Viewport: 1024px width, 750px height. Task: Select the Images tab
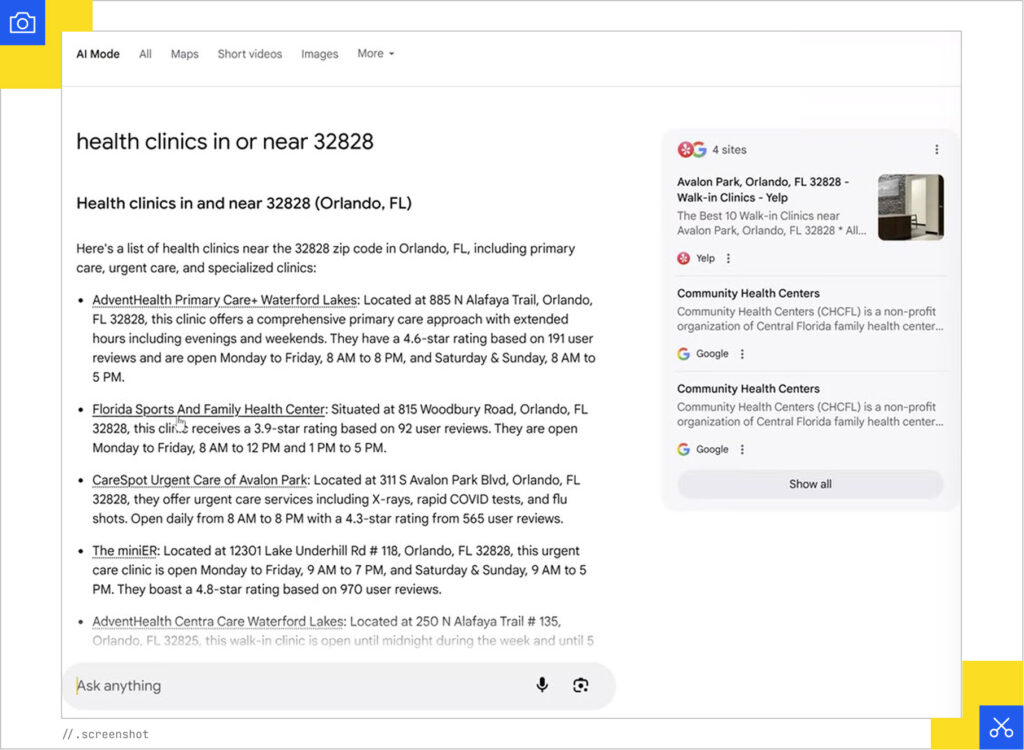(x=319, y=54)
